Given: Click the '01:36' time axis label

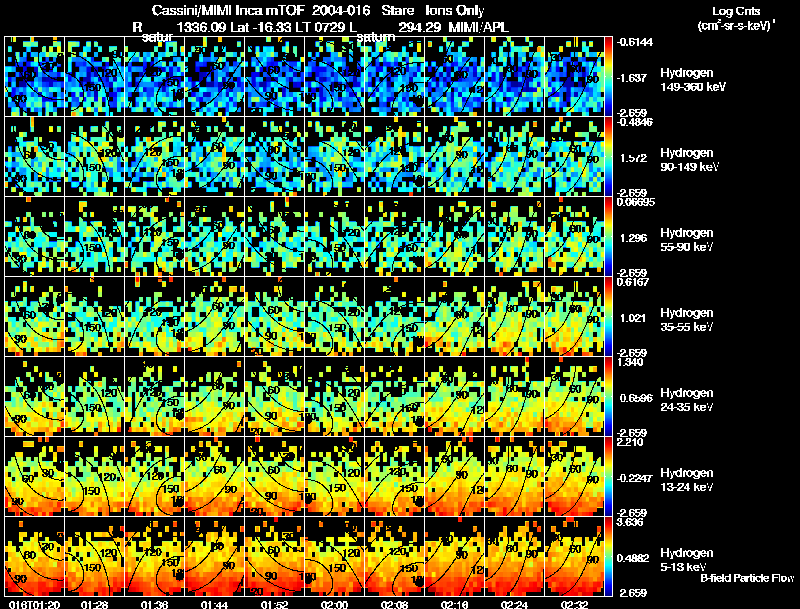Looking at the screenshot, I should coord(155,604).
